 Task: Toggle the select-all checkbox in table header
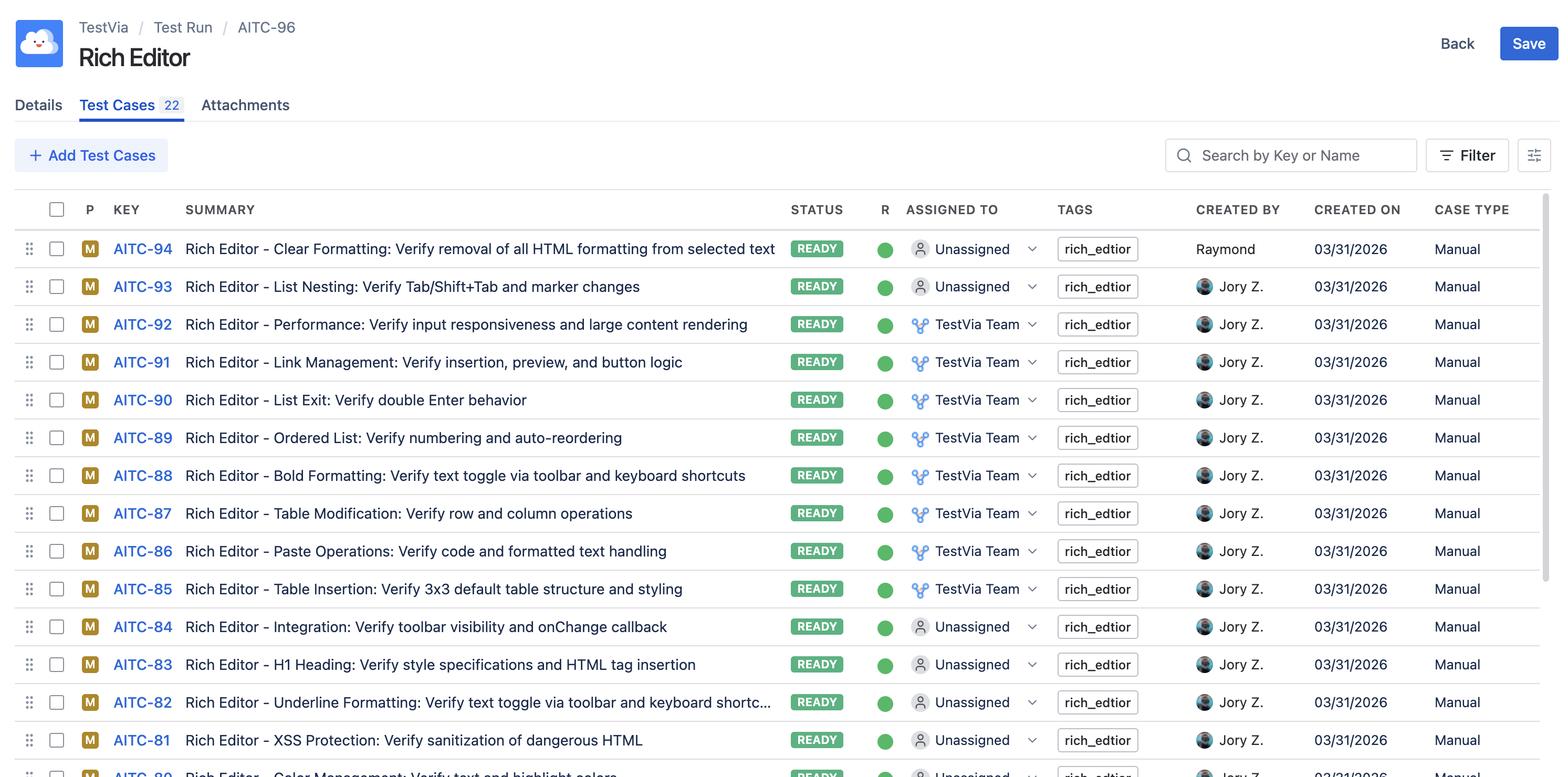57,210
